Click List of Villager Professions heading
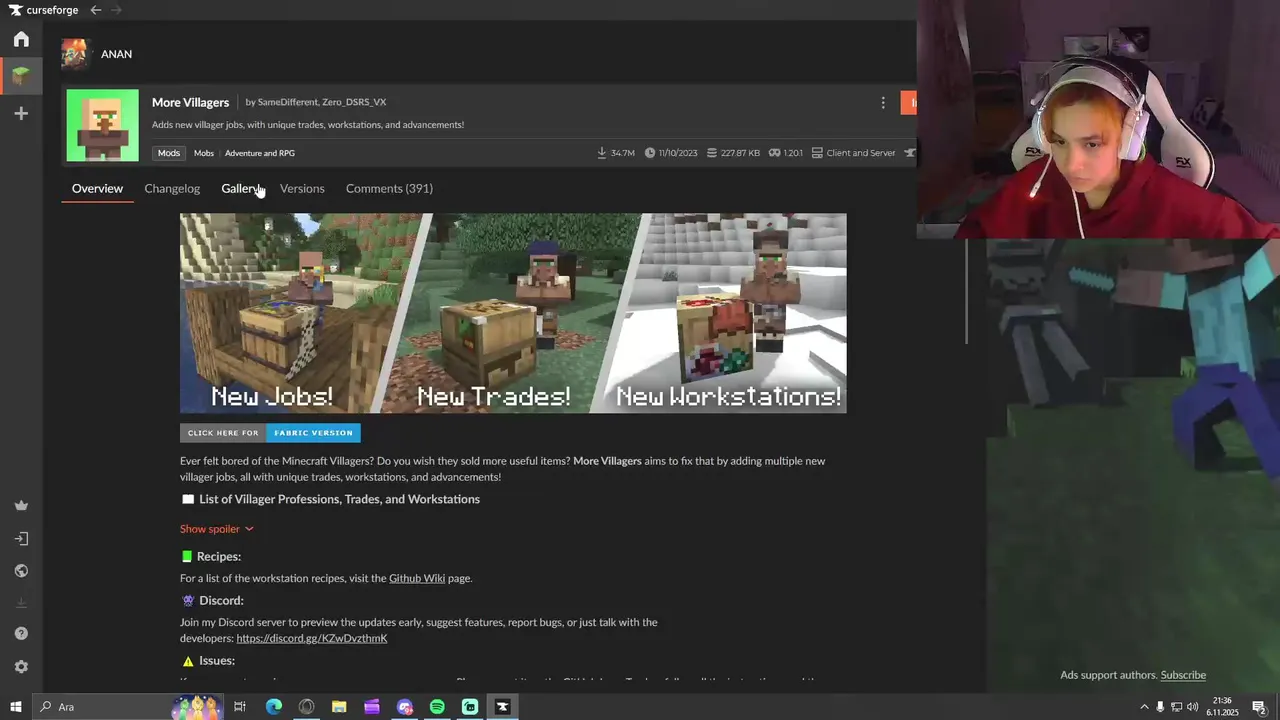Screen dimensions: 1280x720 click(339, 499)
